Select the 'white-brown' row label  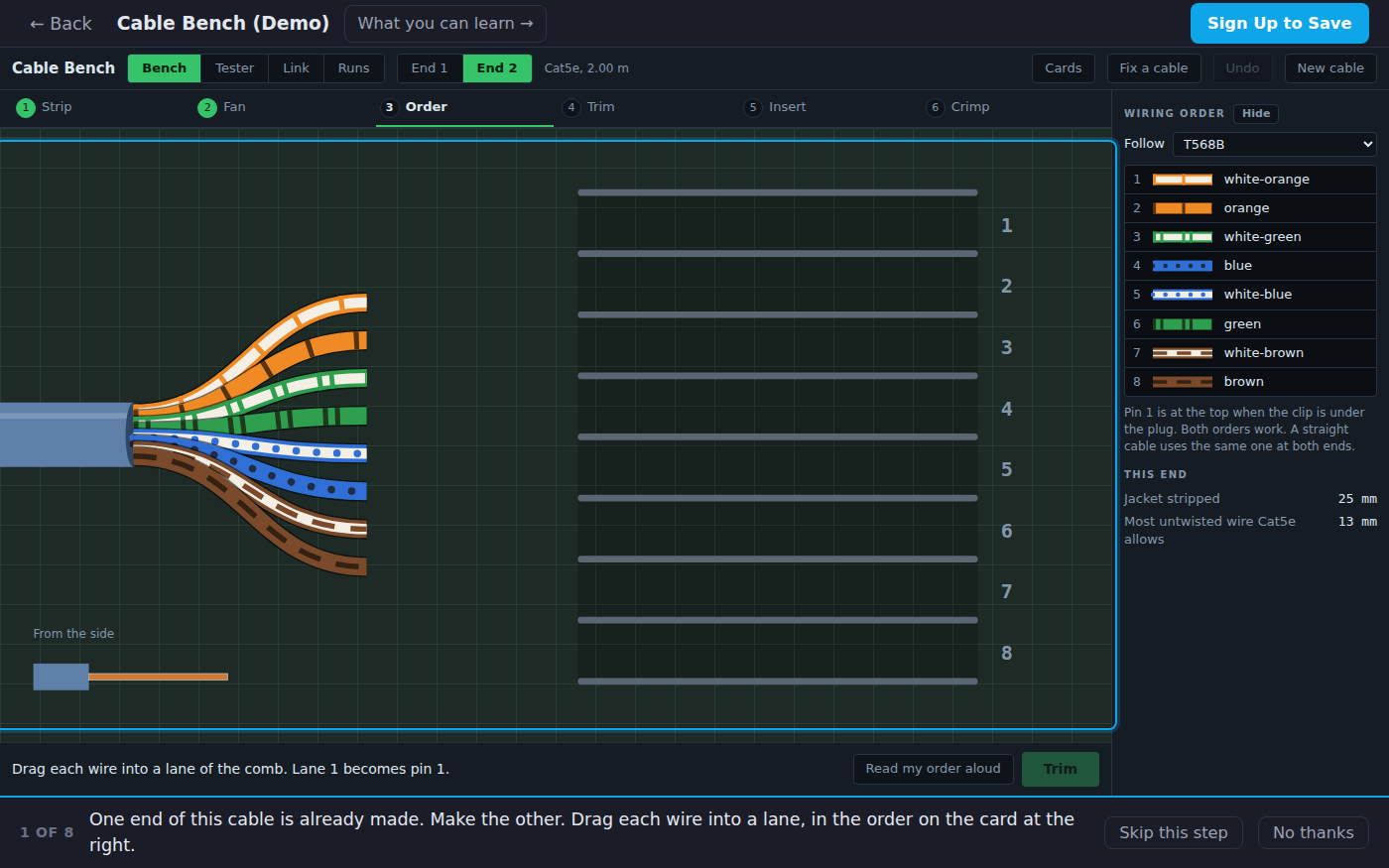(1264, 353)
